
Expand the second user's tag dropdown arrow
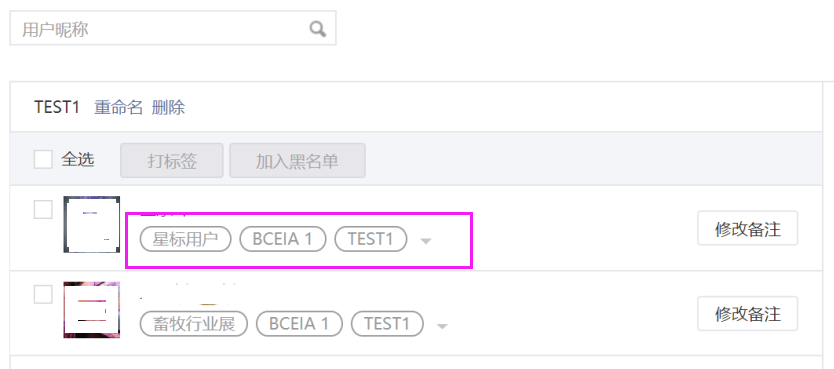[x=442, y=326]
